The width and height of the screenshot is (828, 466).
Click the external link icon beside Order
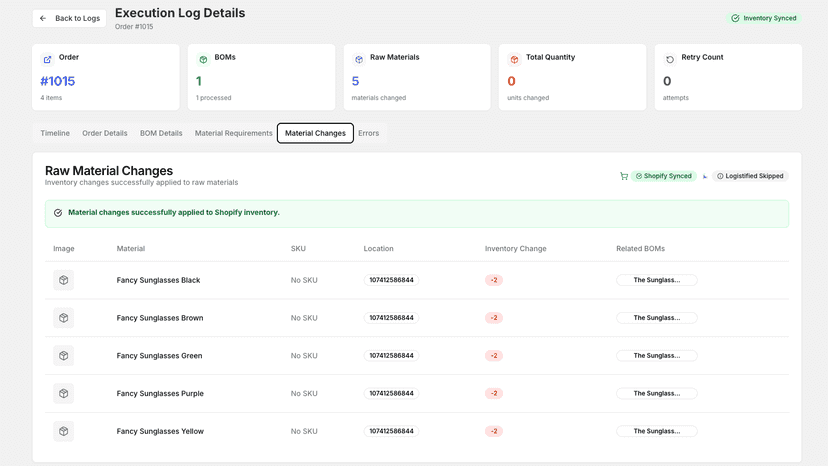[x=48, y=60]
